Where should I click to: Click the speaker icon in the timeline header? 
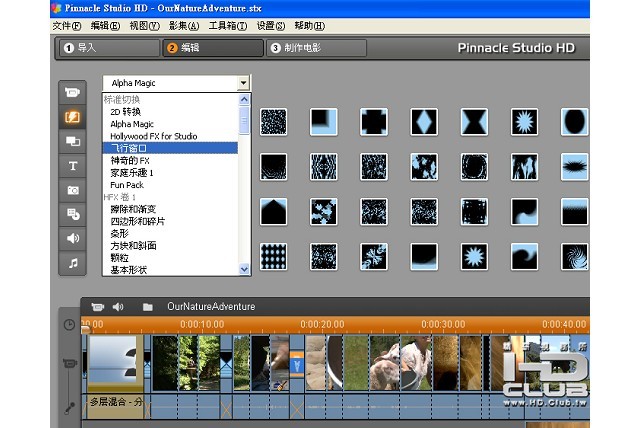118,307
